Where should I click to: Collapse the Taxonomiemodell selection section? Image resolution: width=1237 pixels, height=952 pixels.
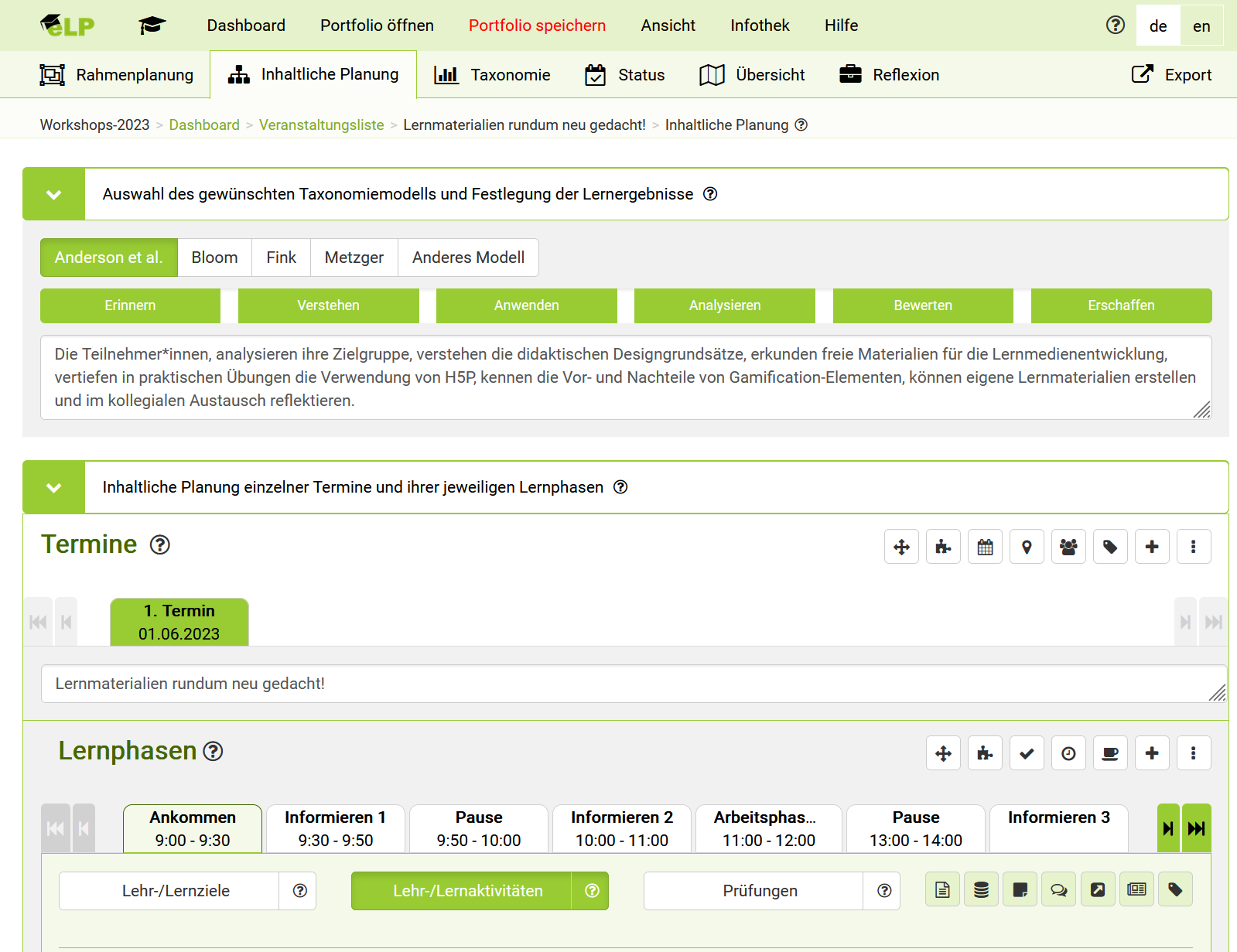pos(53,194)
